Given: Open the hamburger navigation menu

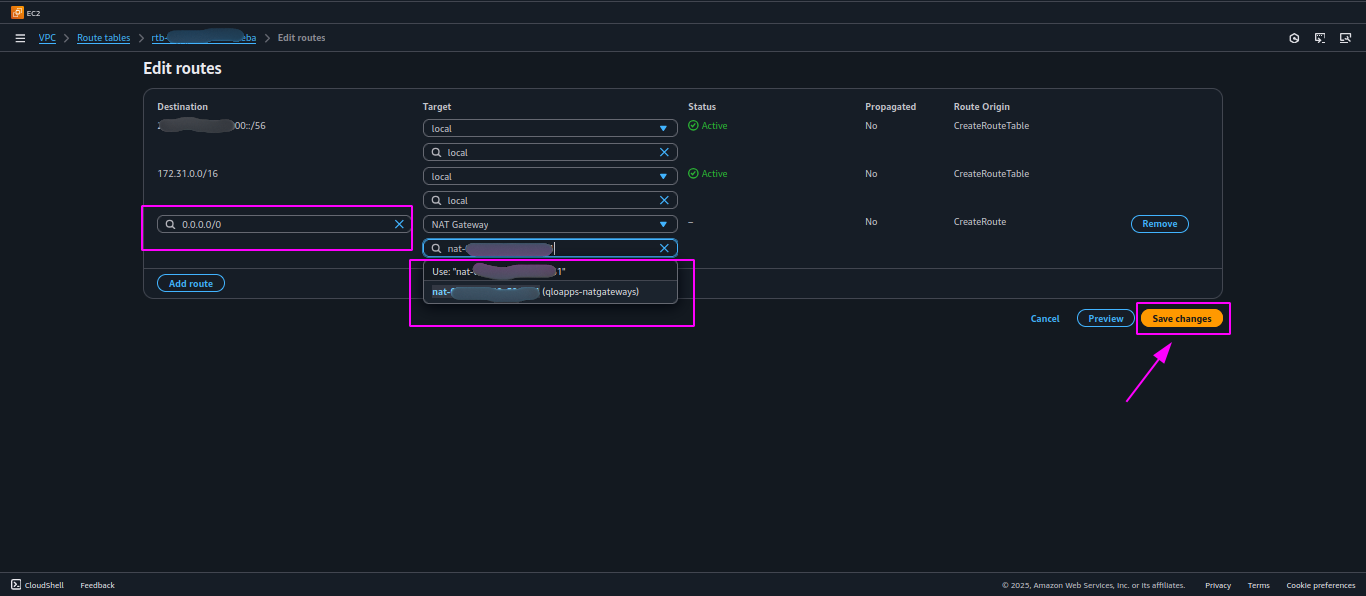Looking at the screenshot, I should 20,38.
